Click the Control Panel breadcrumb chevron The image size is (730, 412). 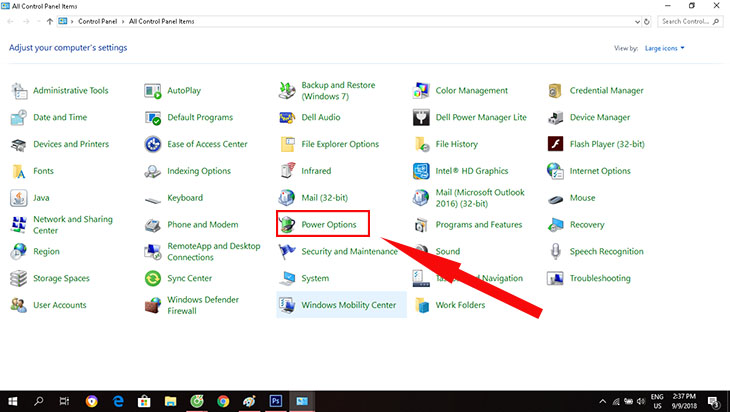(x=123, y=21)
